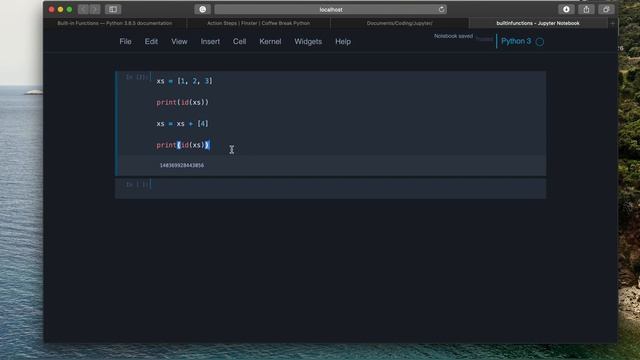Screen dimensions: 640x360
Task: Open the Kernel menu
Action: (270, 42)
